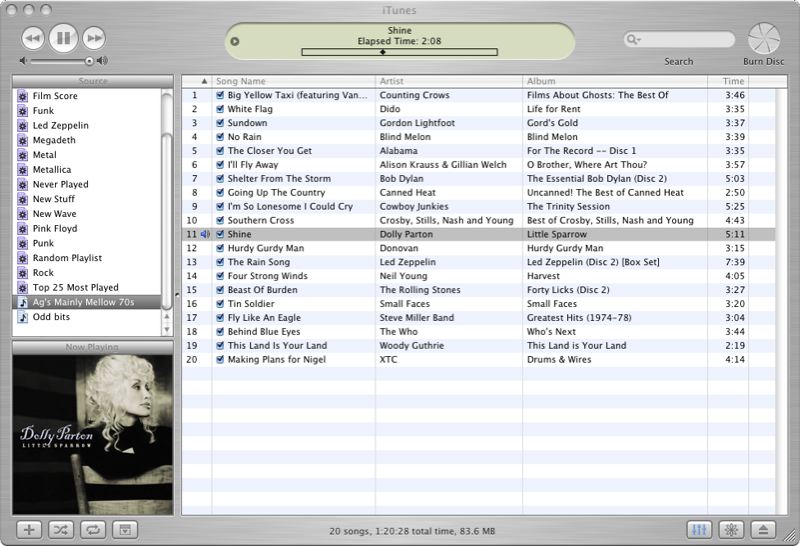The height and width of the screenshot is (546, 800).
Task: Open the equalizer window
Action: [701, 530]
